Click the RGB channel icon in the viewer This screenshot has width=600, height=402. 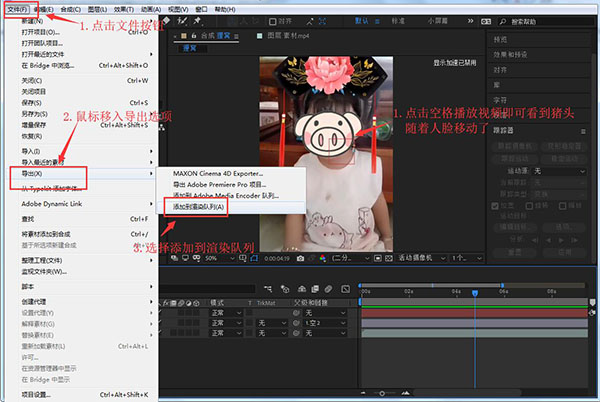point(323,259)
